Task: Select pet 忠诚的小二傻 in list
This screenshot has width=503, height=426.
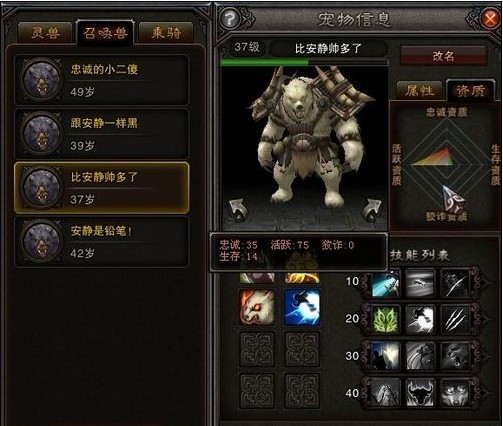Action: [x=102, y=80]
